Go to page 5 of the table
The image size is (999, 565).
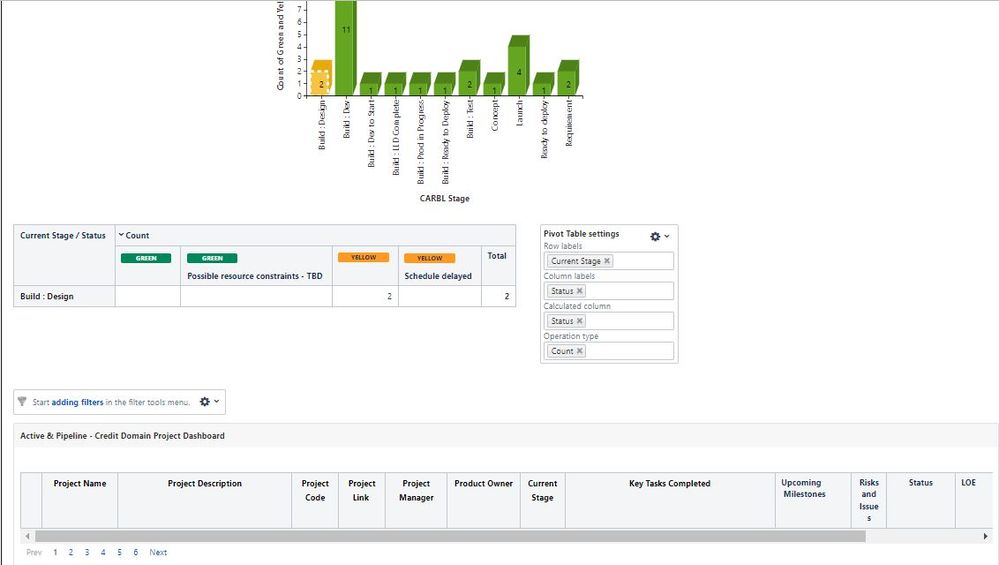119,552
